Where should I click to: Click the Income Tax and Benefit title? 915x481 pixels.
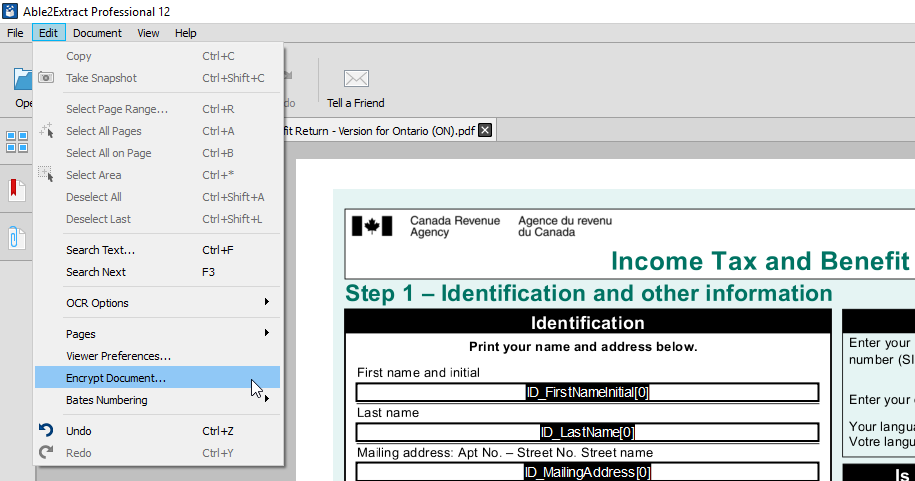click(761, 261)
